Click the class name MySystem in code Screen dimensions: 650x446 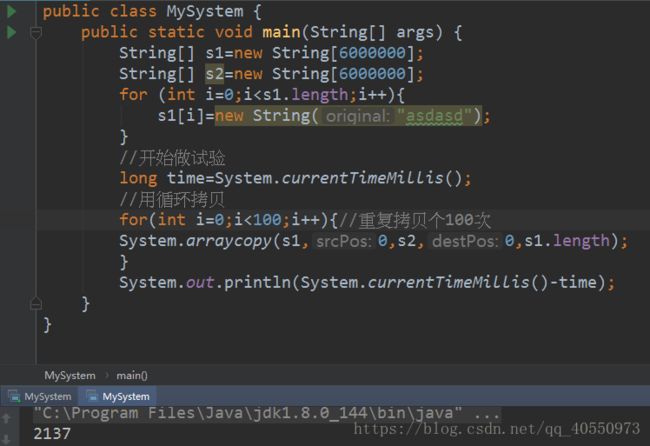point(205,11)
